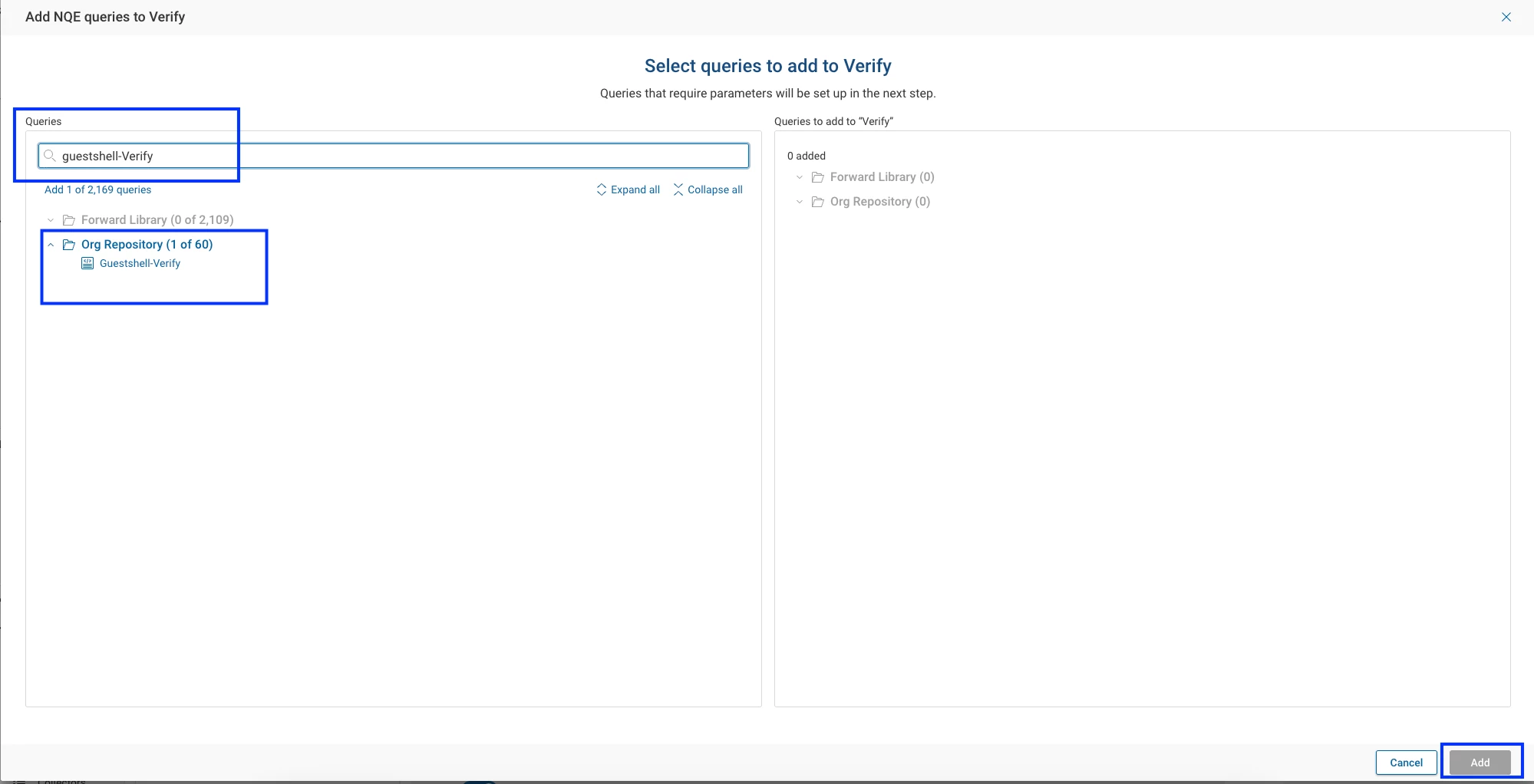
Task: Click the Collapse all cross icon
Action: 678,189
